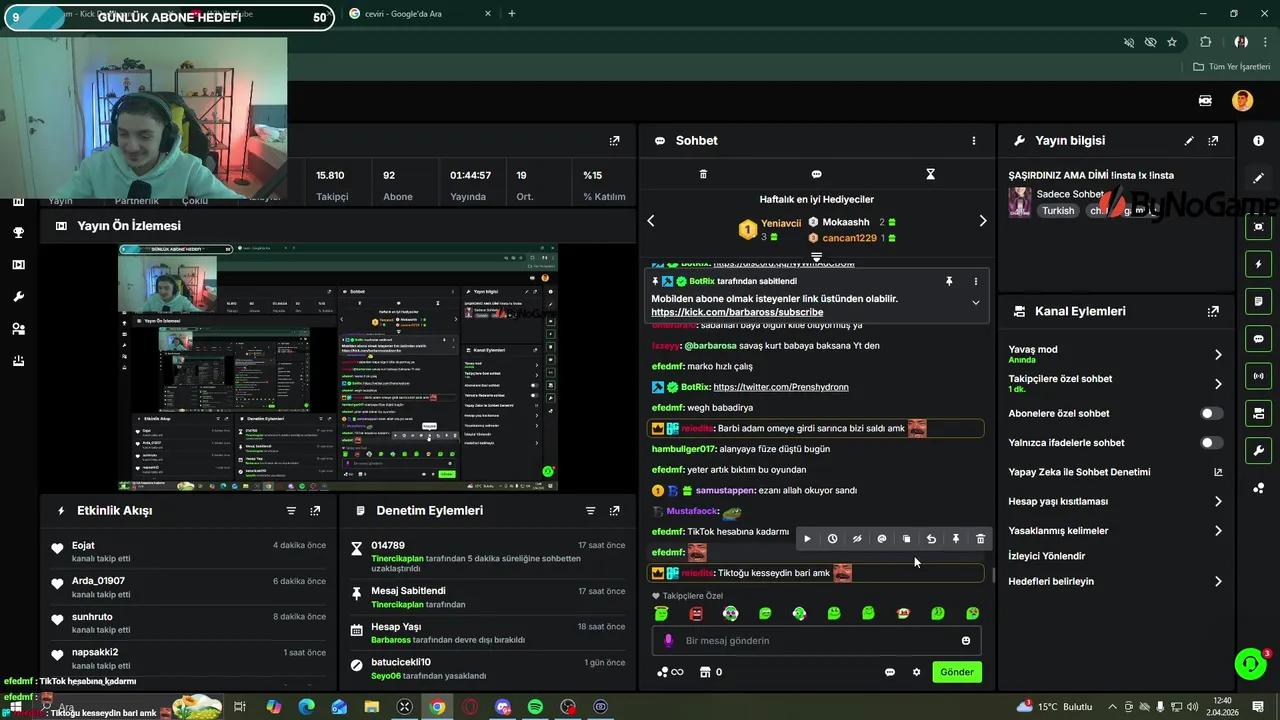
Task: Toggle Yalnızca ifadelerle sohbet switch
Action: coord(1211,442)
